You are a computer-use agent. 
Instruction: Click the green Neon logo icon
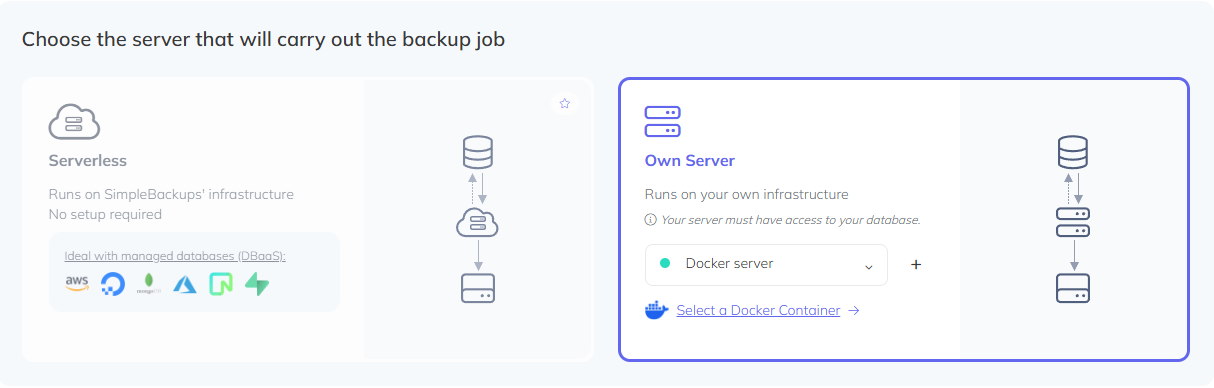221,284
